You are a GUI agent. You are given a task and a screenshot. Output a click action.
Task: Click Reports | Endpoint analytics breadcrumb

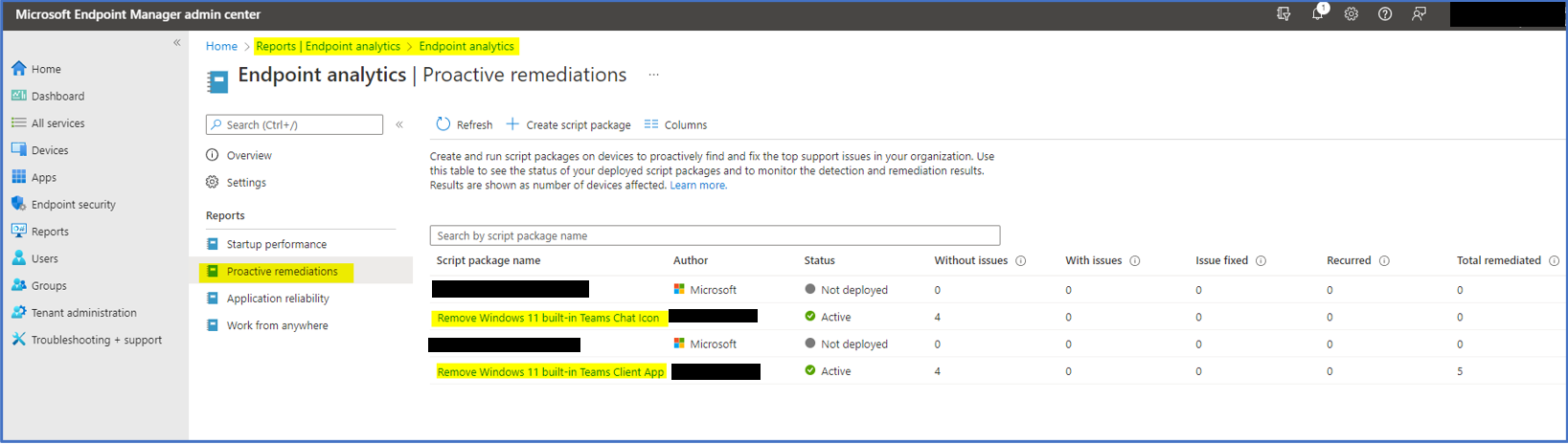click(329, 46)
